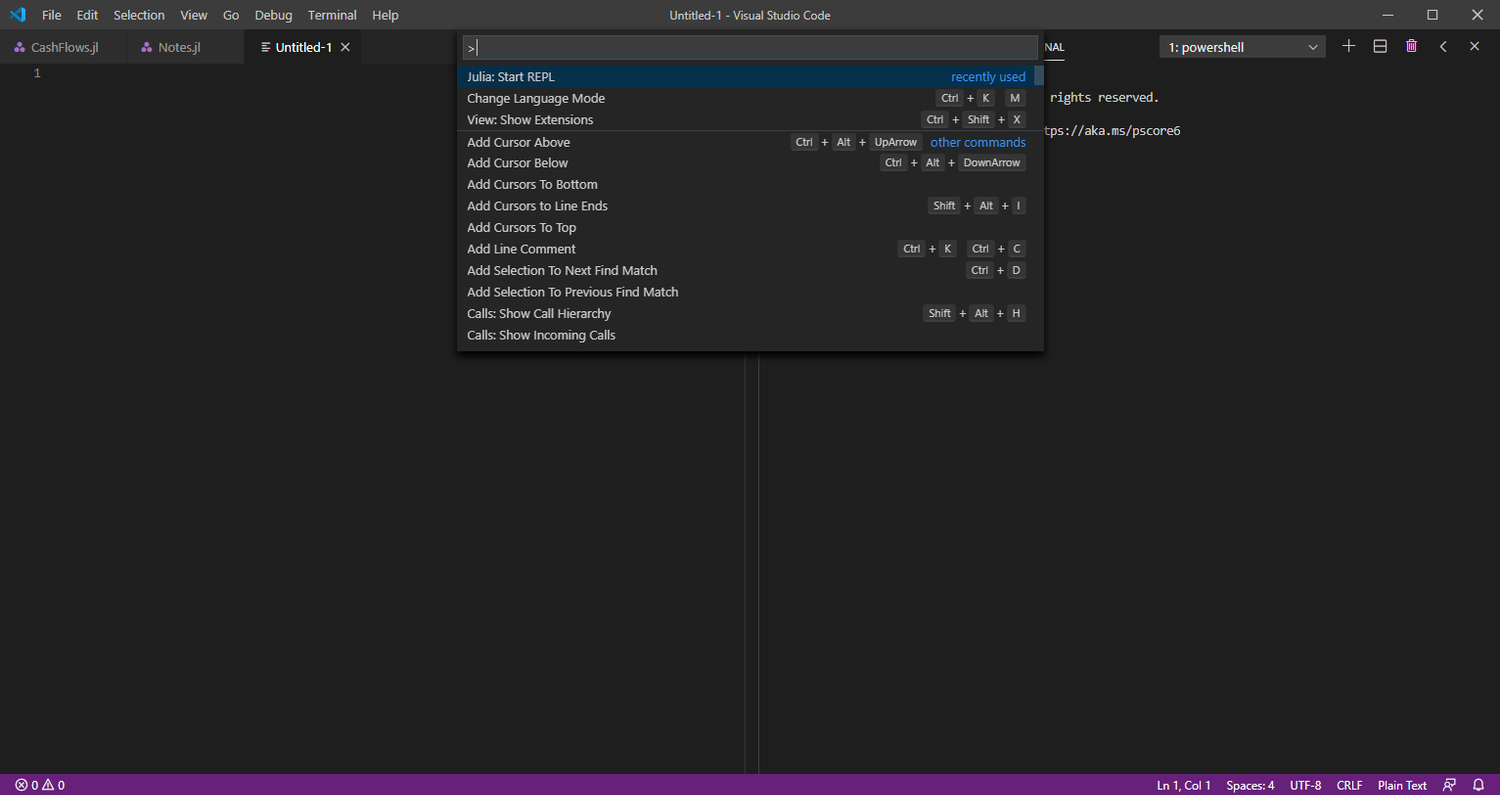Open the View menu

tap(194, 15)
